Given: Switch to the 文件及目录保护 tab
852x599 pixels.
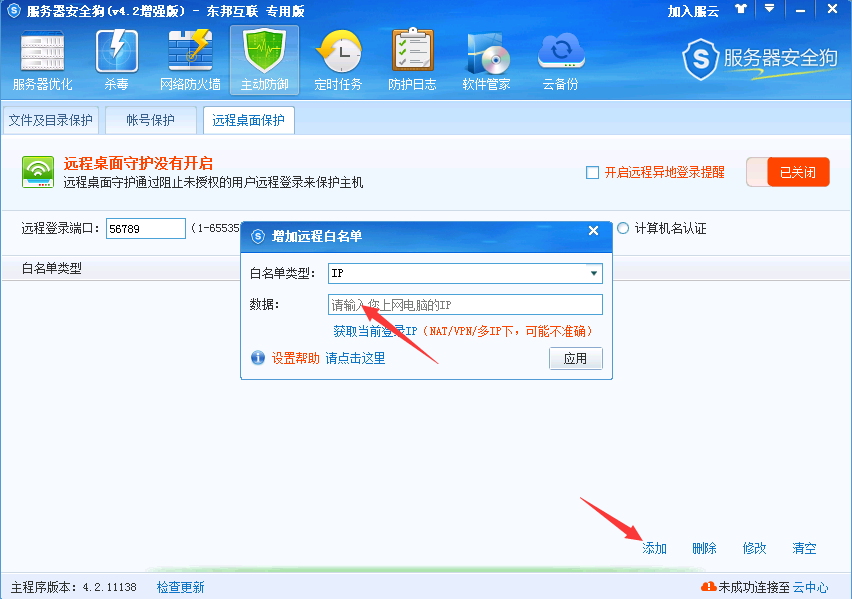Looking at the screenshot, I should tap(51, 120).
